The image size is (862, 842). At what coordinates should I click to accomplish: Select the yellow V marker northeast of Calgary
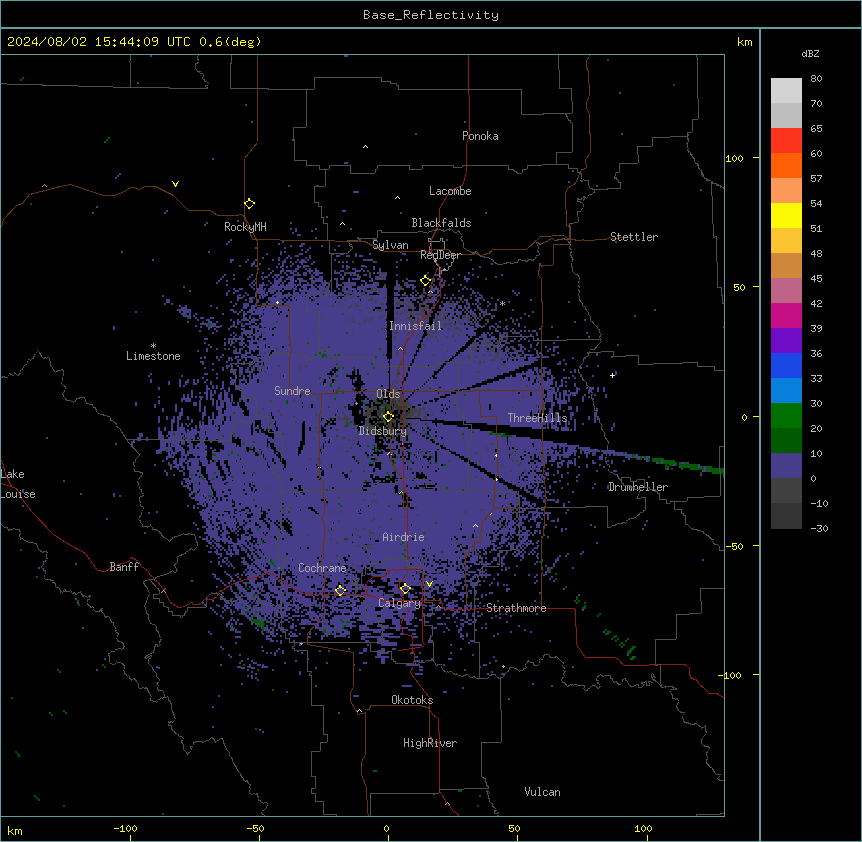point(429,584)
